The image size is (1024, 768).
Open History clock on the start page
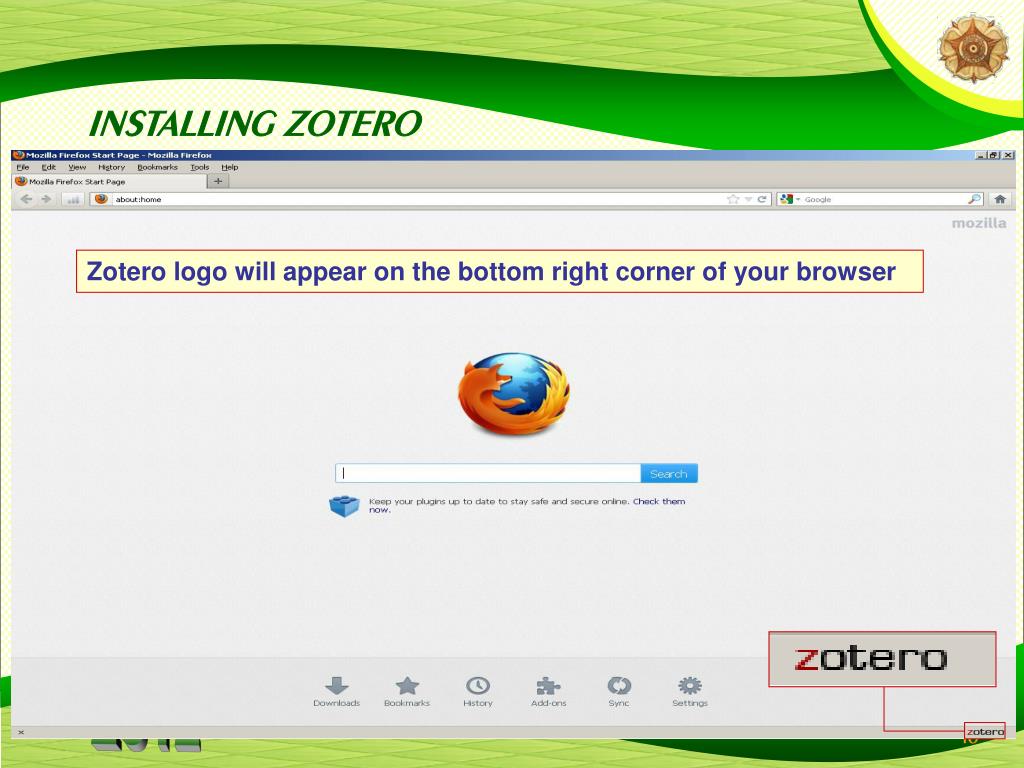(478, 692)
